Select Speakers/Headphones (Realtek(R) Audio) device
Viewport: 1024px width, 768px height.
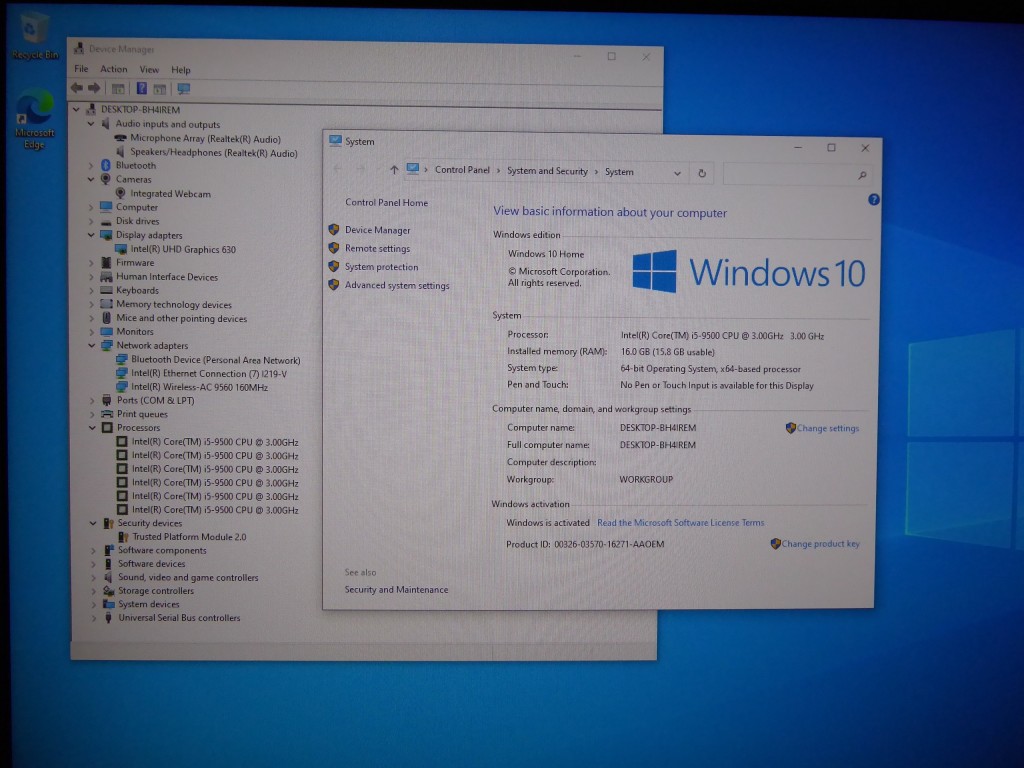pyautogui.click(x=214, y=153)
